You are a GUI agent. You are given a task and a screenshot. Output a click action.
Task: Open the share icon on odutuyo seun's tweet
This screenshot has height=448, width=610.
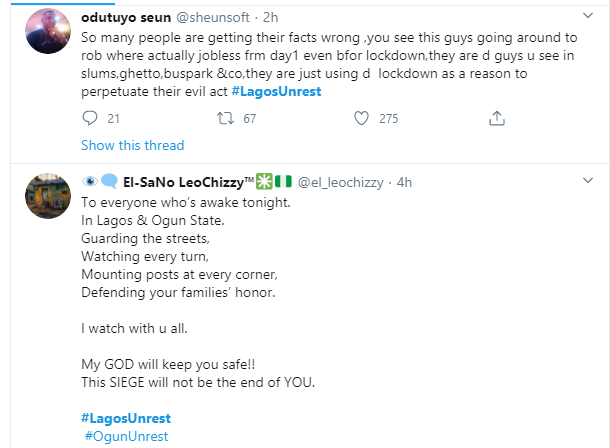(x=496, y=119)
